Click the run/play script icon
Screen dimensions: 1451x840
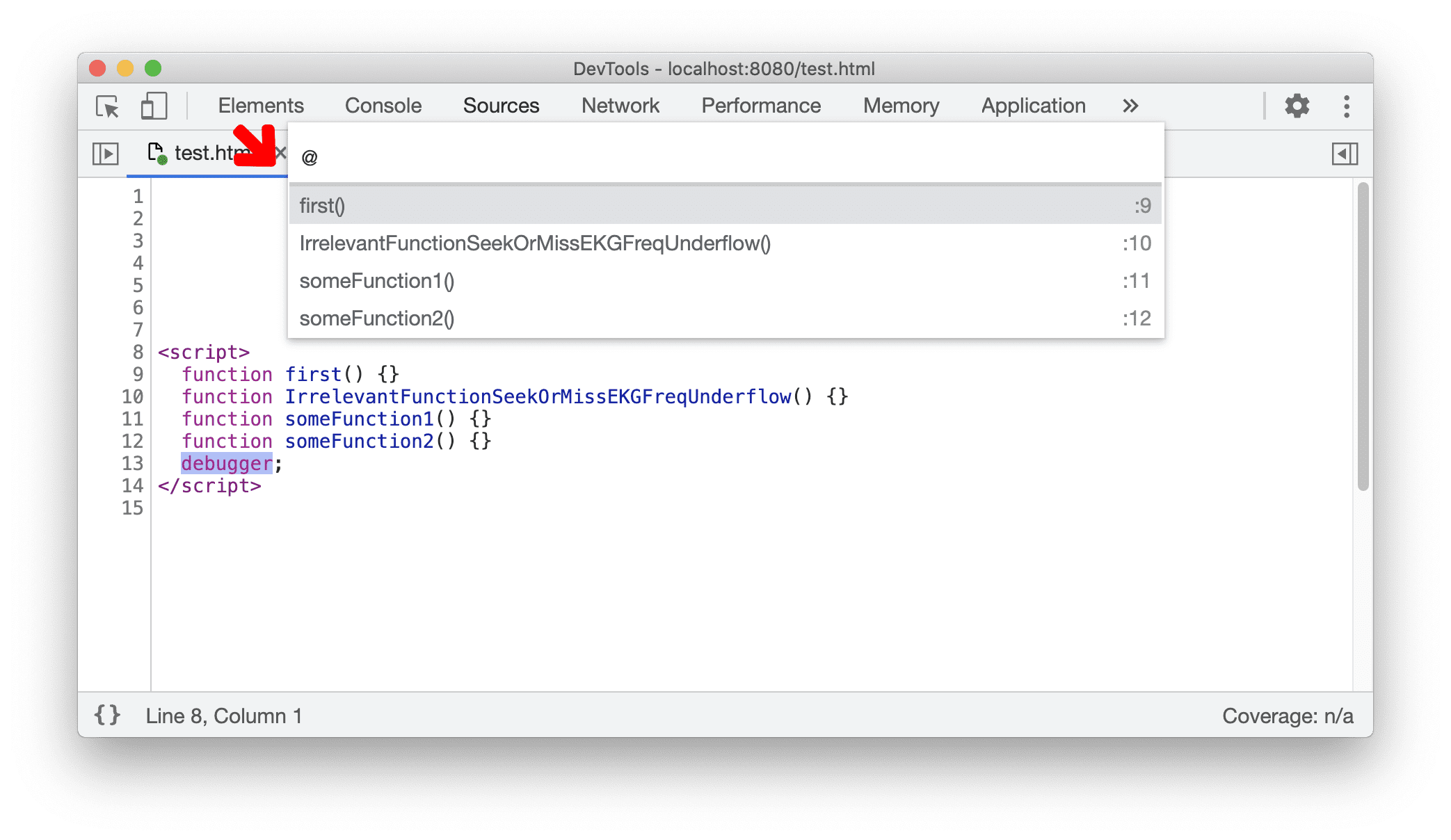pyautogui.click(x=103, y=154)
